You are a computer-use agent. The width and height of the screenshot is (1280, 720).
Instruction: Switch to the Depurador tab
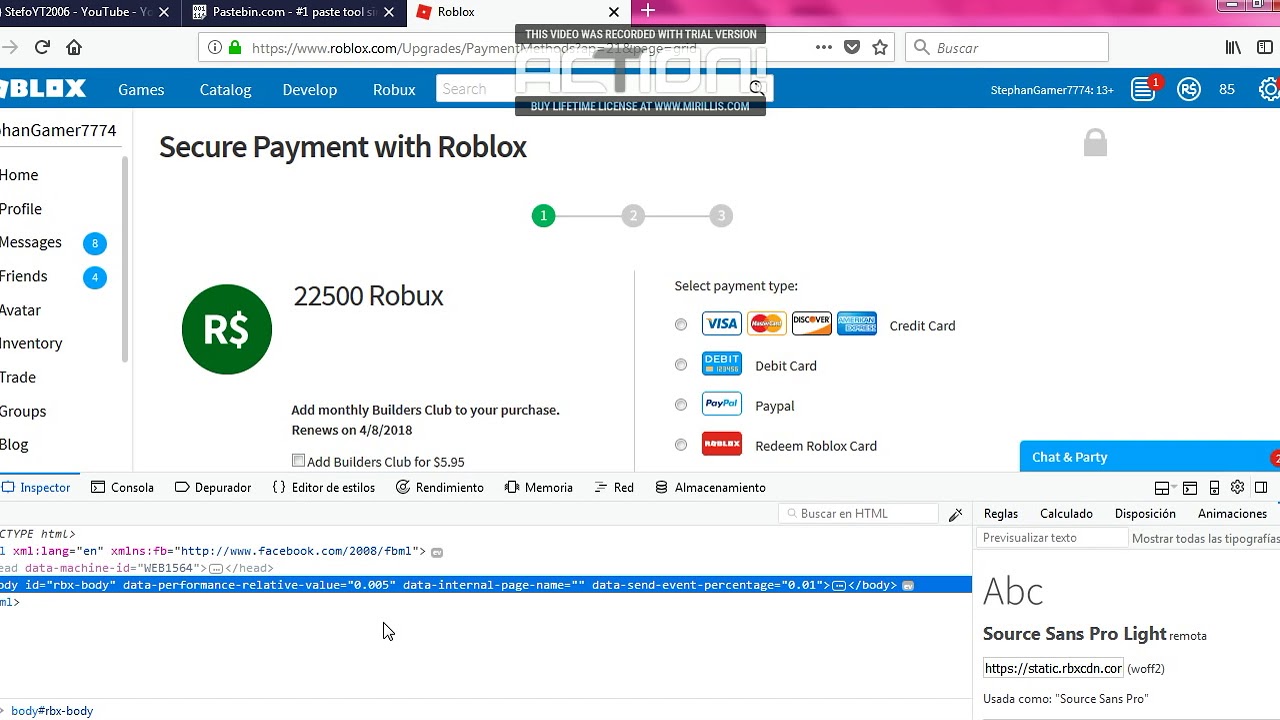coord(212,488)
